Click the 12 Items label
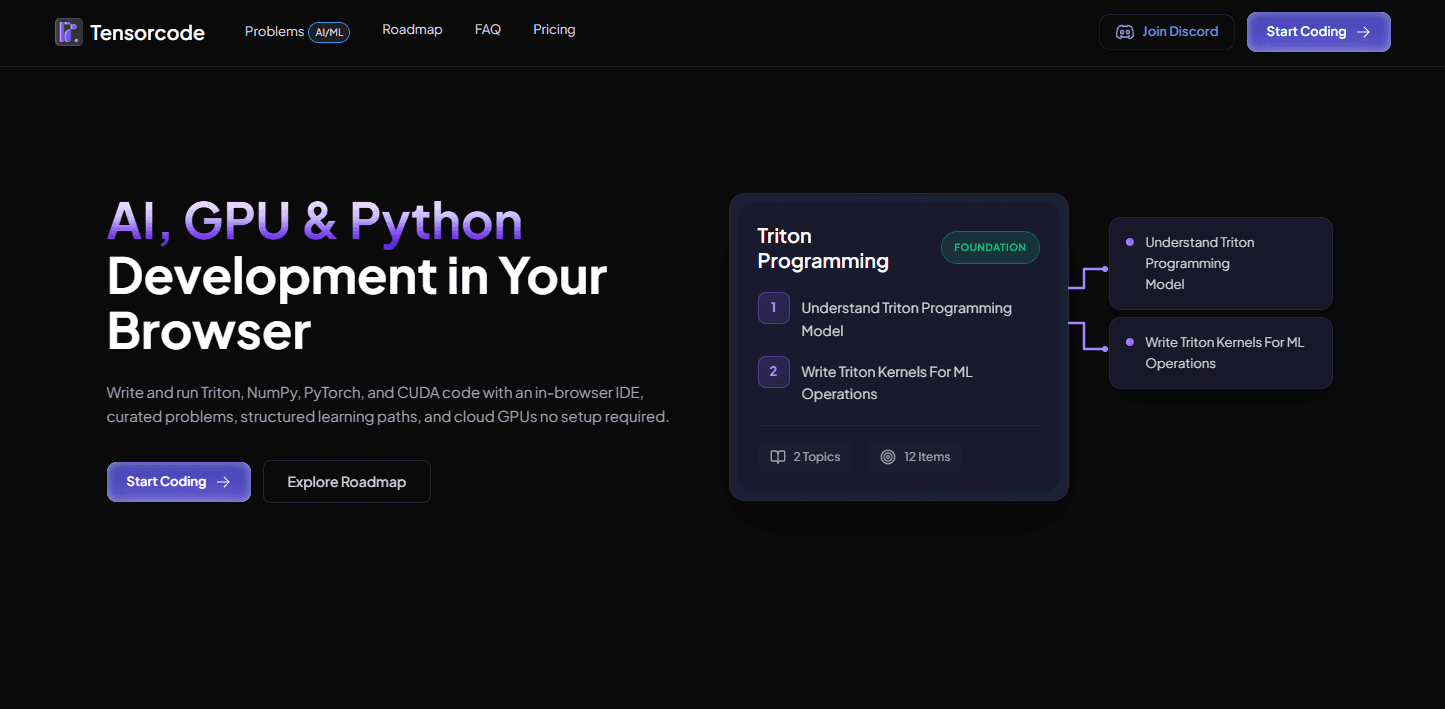 tap(927, 457)
